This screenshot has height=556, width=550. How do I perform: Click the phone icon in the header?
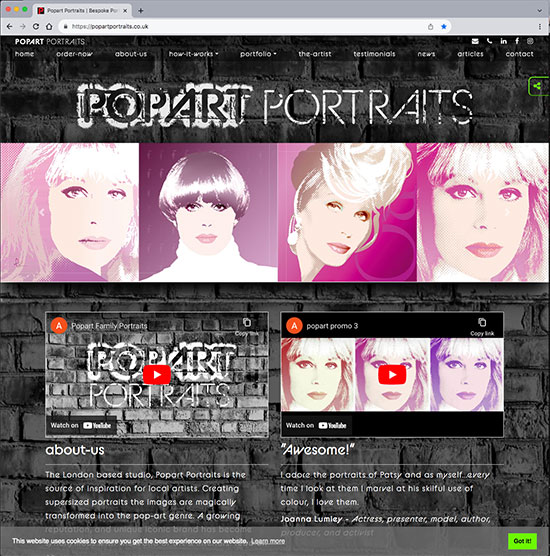pyautogui.click(x=489, y=41)
